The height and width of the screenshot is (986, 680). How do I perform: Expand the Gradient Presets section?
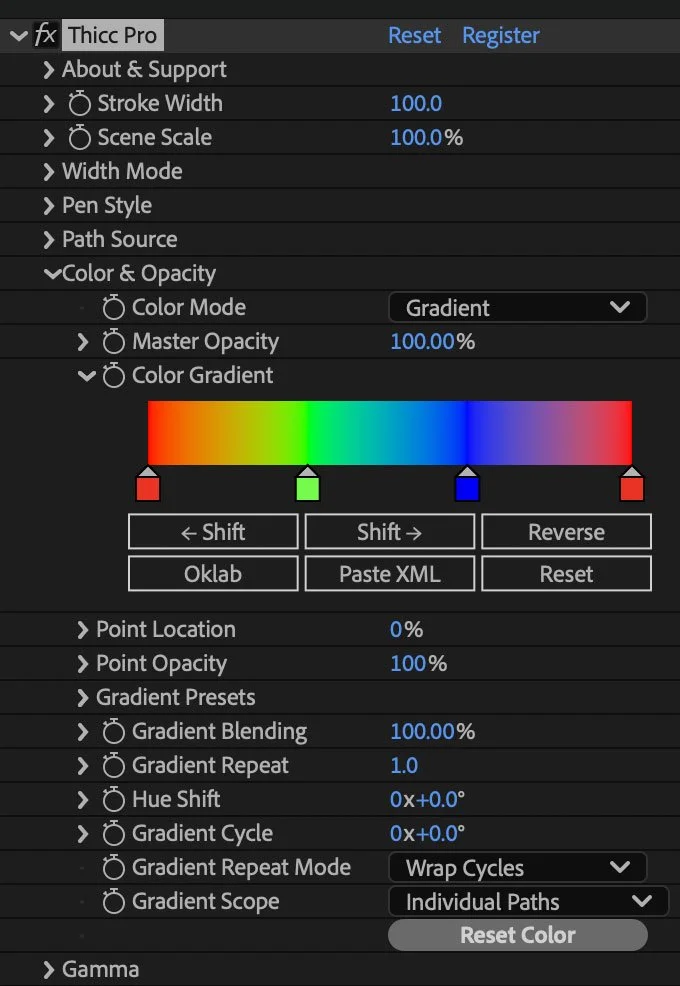point(82,697)
